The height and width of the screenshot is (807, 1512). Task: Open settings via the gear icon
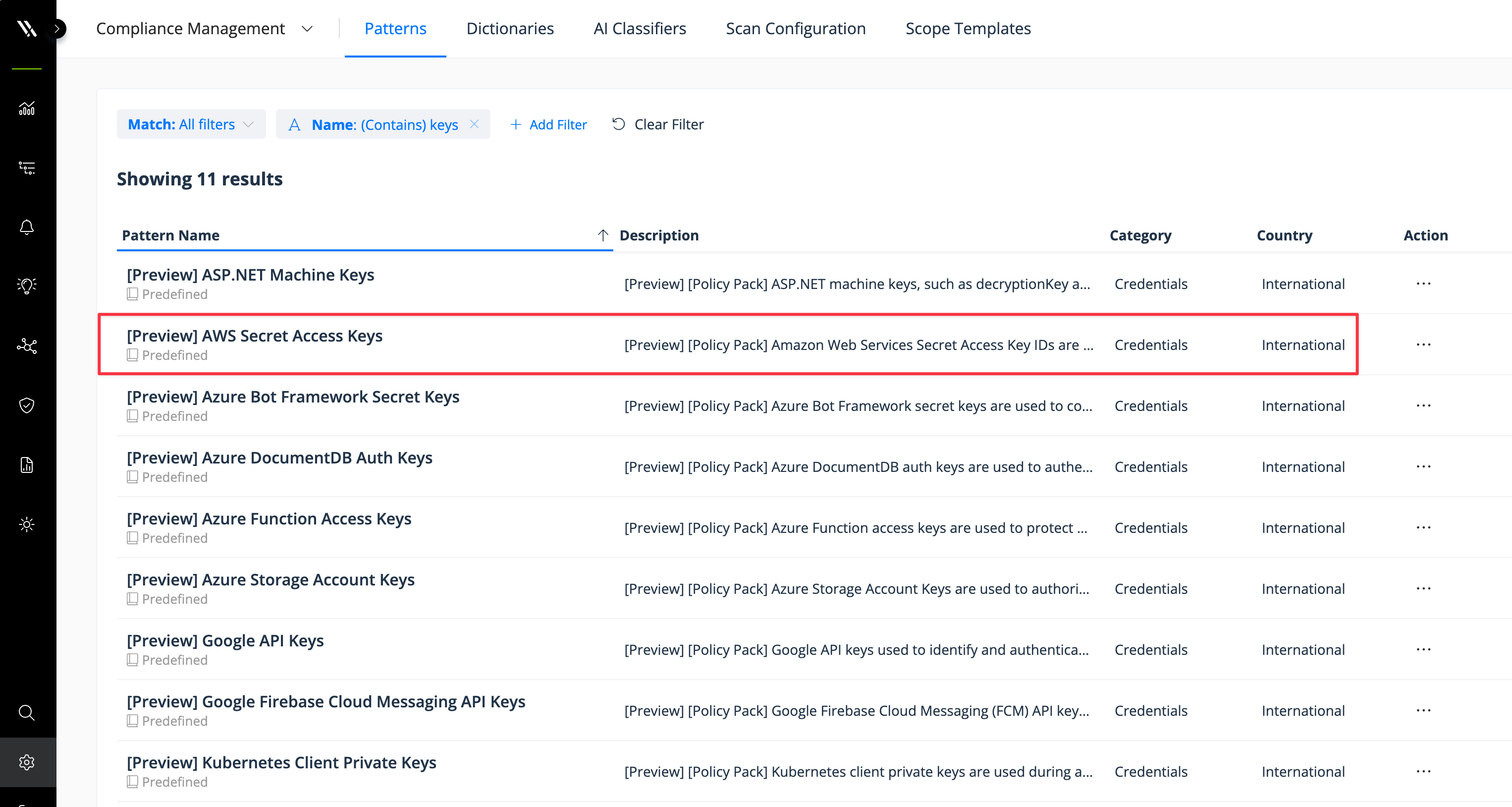(x=26, y=762)
